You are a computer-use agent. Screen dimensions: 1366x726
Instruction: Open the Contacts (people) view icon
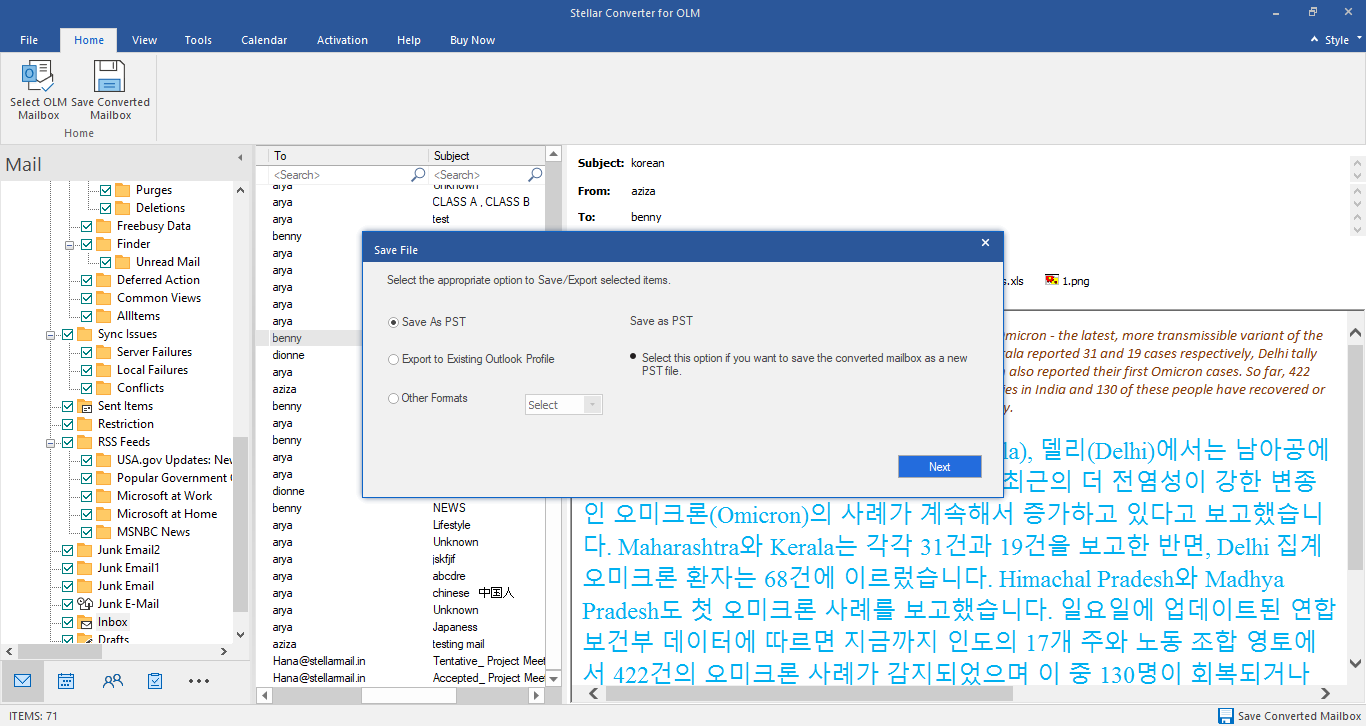112,681
